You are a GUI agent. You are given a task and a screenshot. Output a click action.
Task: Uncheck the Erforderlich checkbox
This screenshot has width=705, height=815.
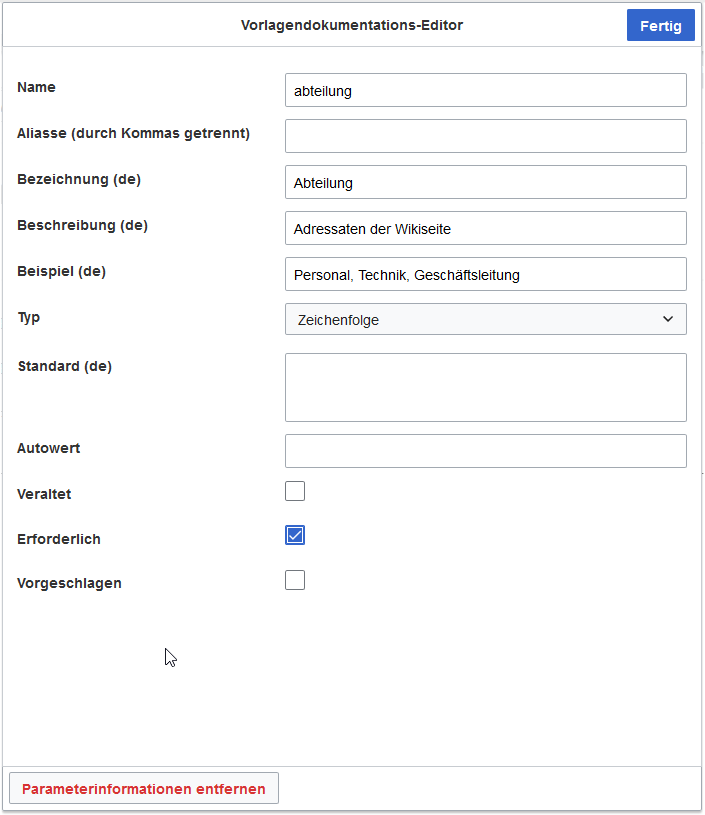click(x=295, y=535)
